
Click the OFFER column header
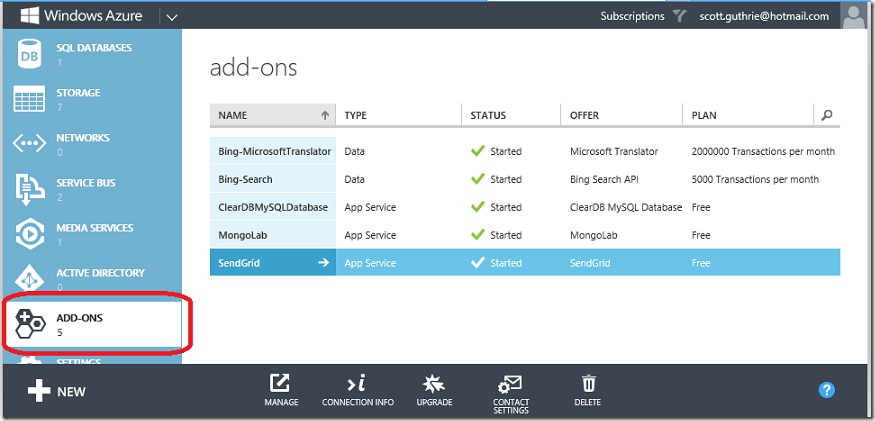pyautogui.click(x=622, y=116)
